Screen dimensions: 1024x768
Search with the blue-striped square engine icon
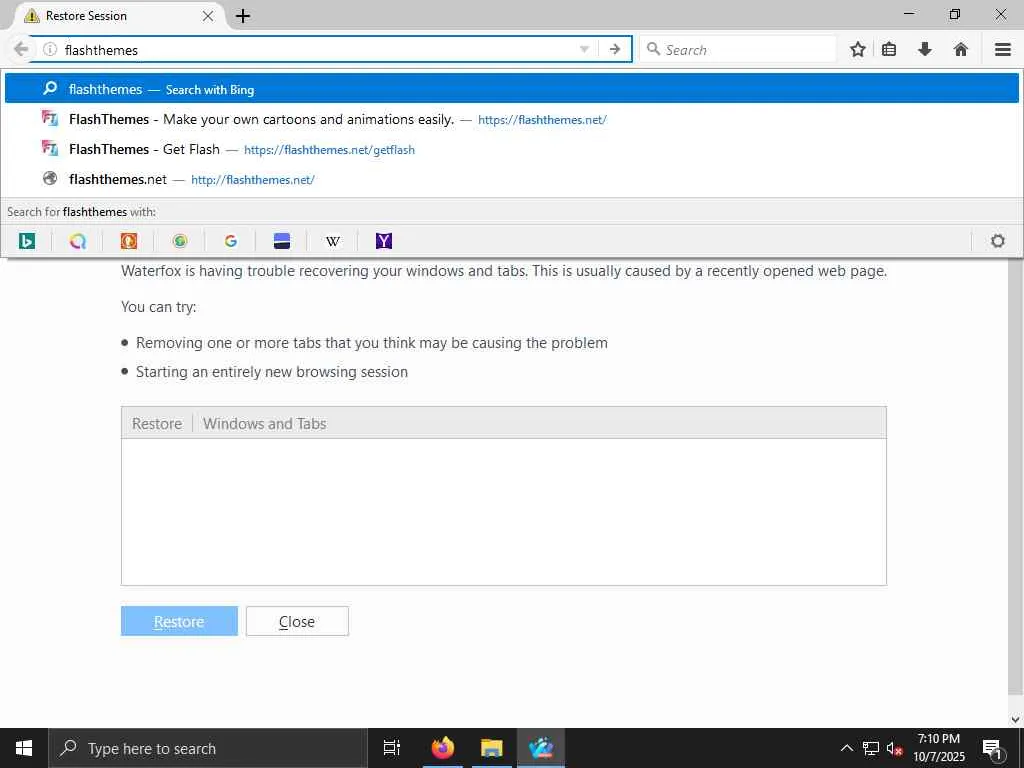pos(281,241)
